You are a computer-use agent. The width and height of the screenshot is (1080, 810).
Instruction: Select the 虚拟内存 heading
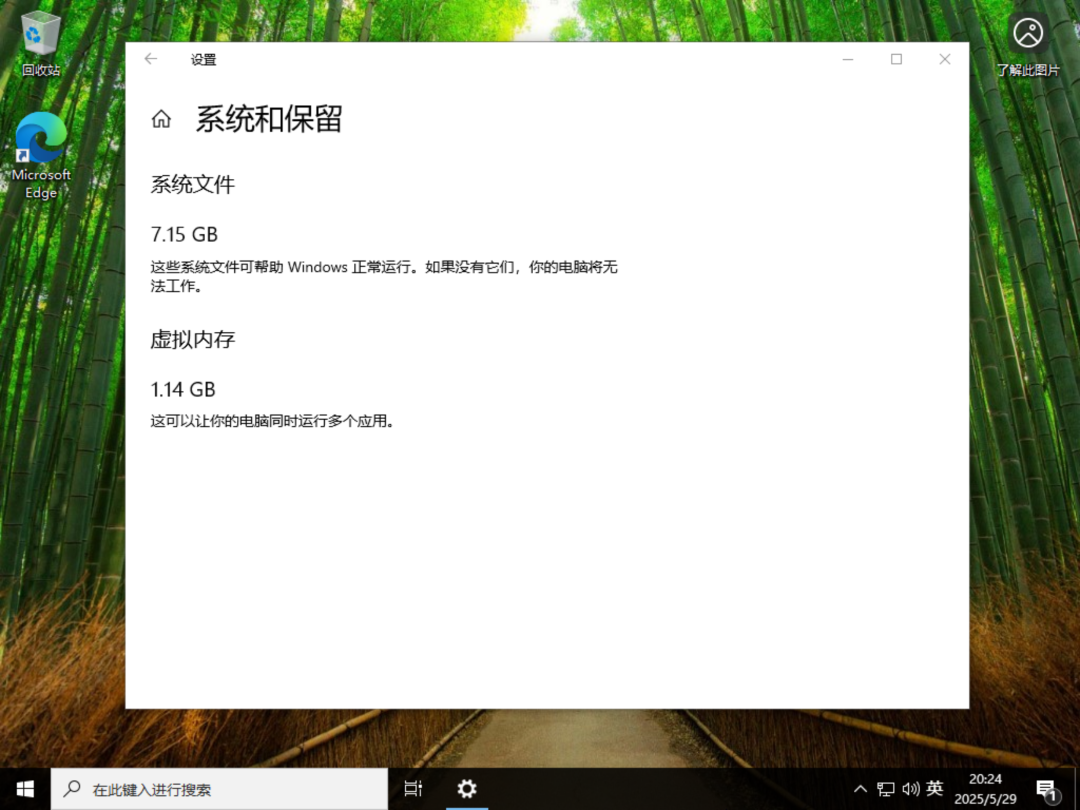pyautogui.click(x=193, y=340)
